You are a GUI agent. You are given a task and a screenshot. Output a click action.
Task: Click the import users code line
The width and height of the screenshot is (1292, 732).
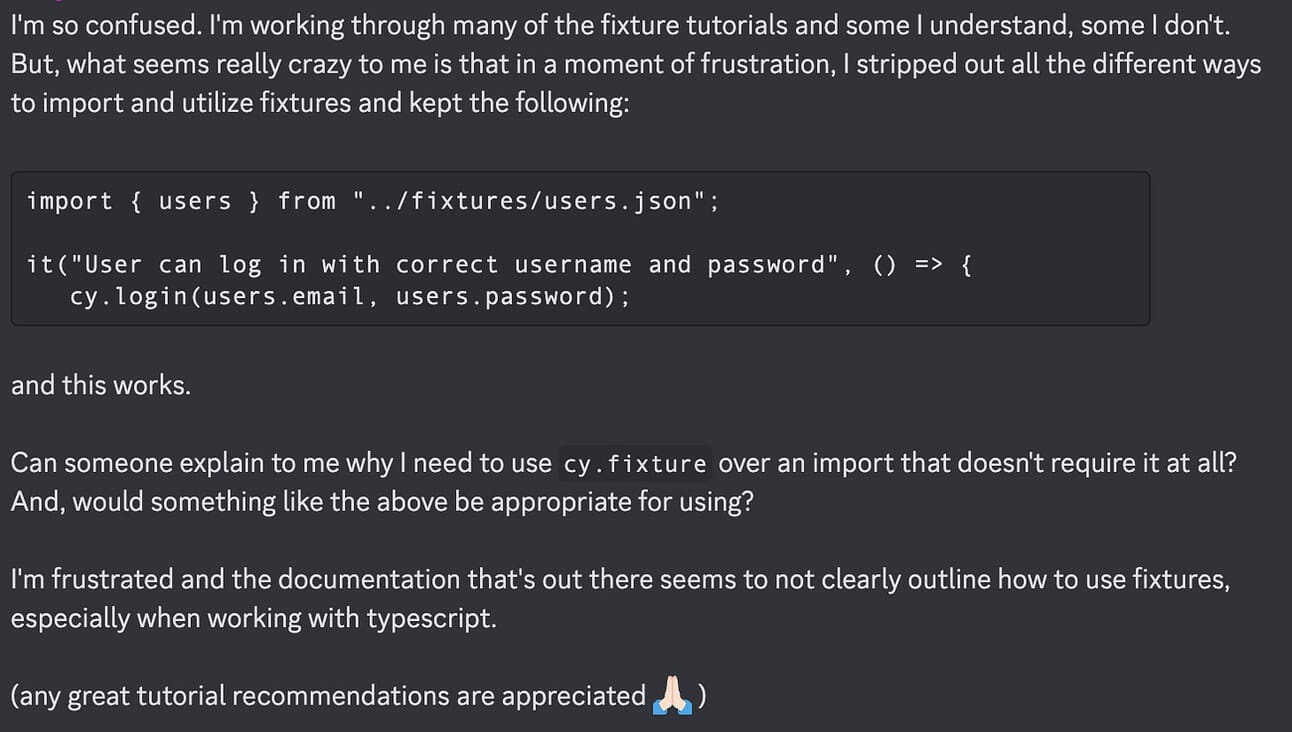point(373,201)
